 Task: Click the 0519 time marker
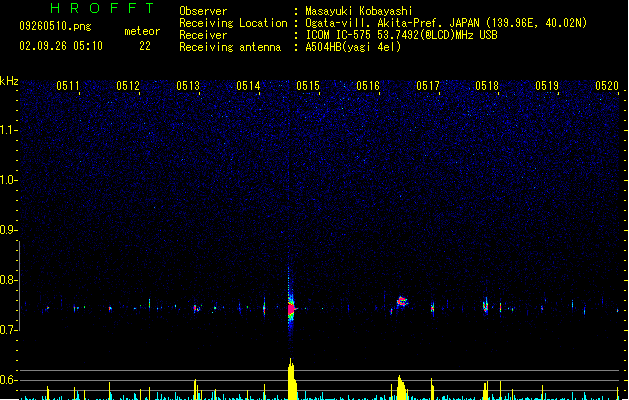[547, 86]
